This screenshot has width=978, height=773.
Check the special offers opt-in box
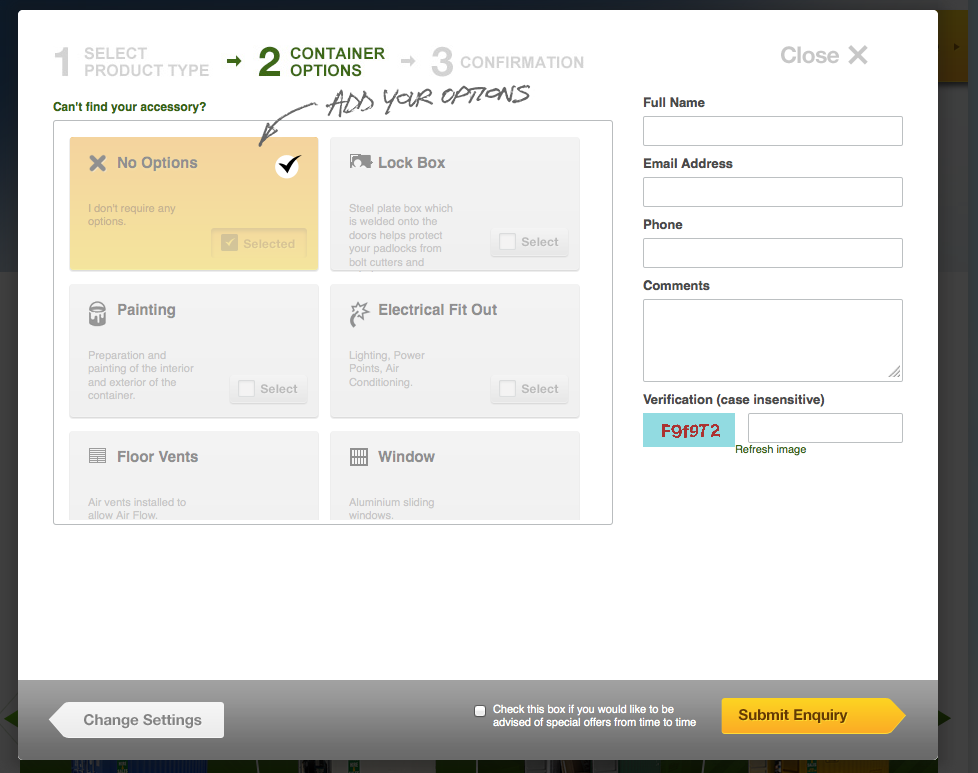point(480,711)
